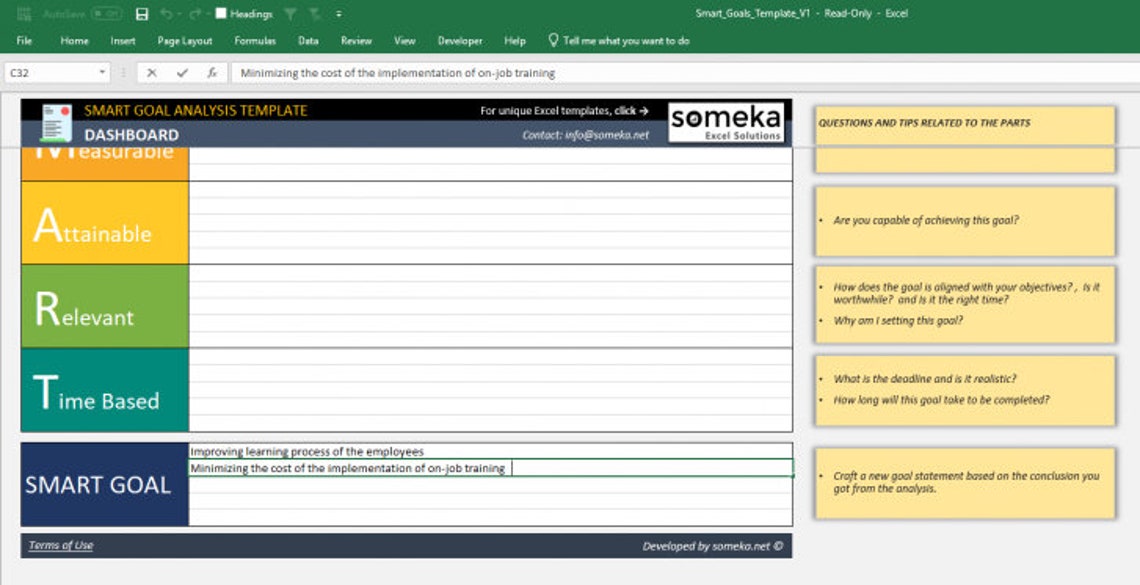
Task: Select the green Relevant color block
Action: tap(105, 306)
